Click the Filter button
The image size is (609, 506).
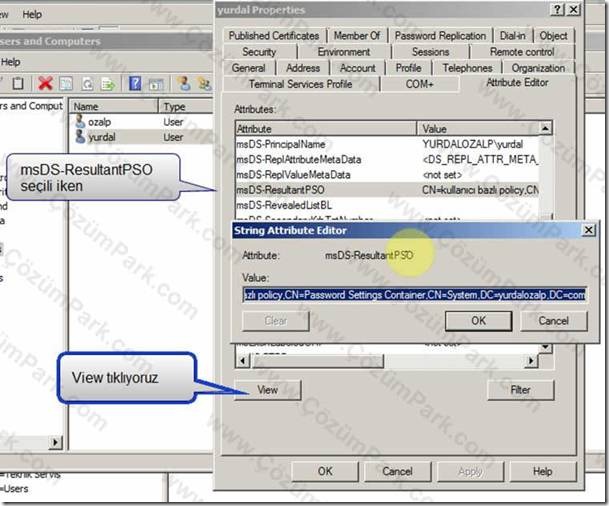(x=520, y=390)
